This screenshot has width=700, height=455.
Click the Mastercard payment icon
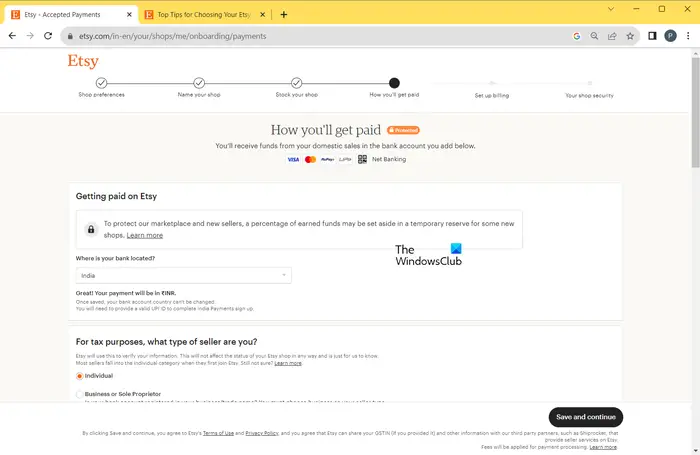310,159
